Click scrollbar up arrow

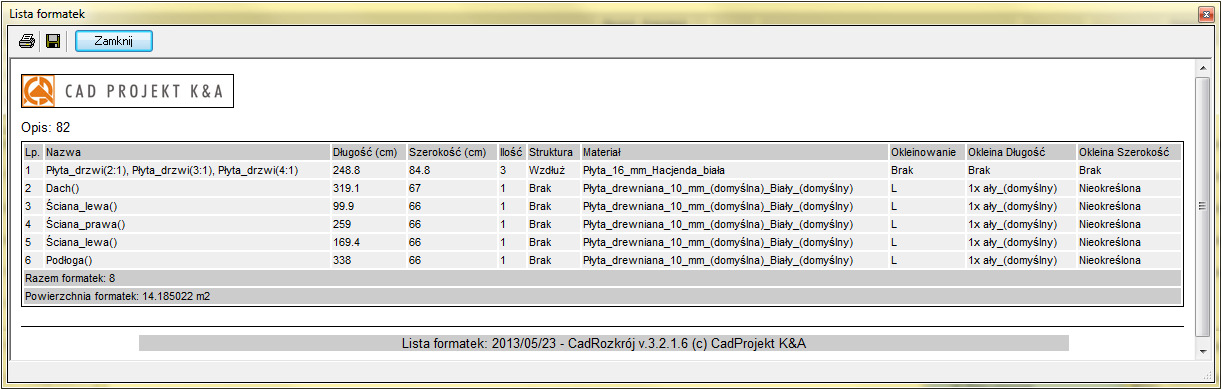tap(1202, 67)
